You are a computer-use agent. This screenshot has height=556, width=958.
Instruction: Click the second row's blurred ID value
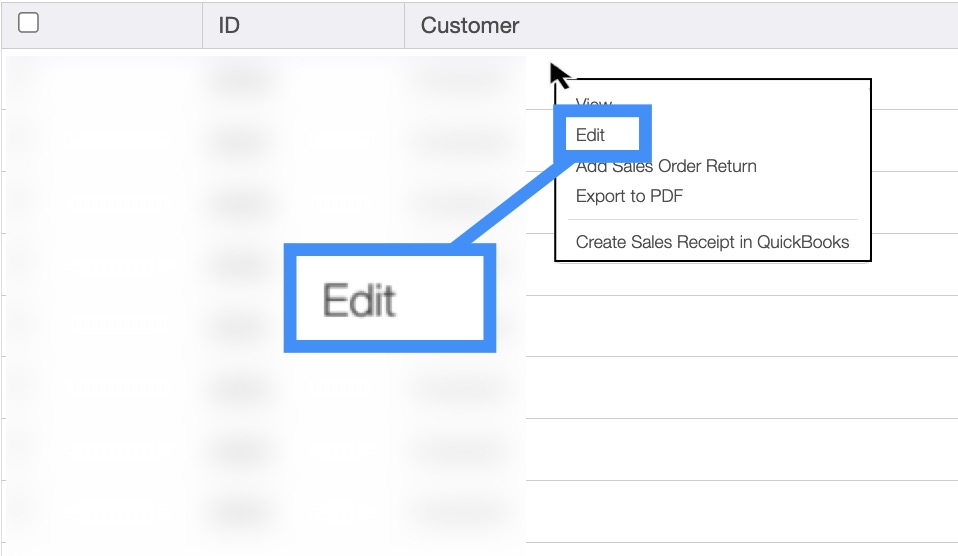pos(240,141)
